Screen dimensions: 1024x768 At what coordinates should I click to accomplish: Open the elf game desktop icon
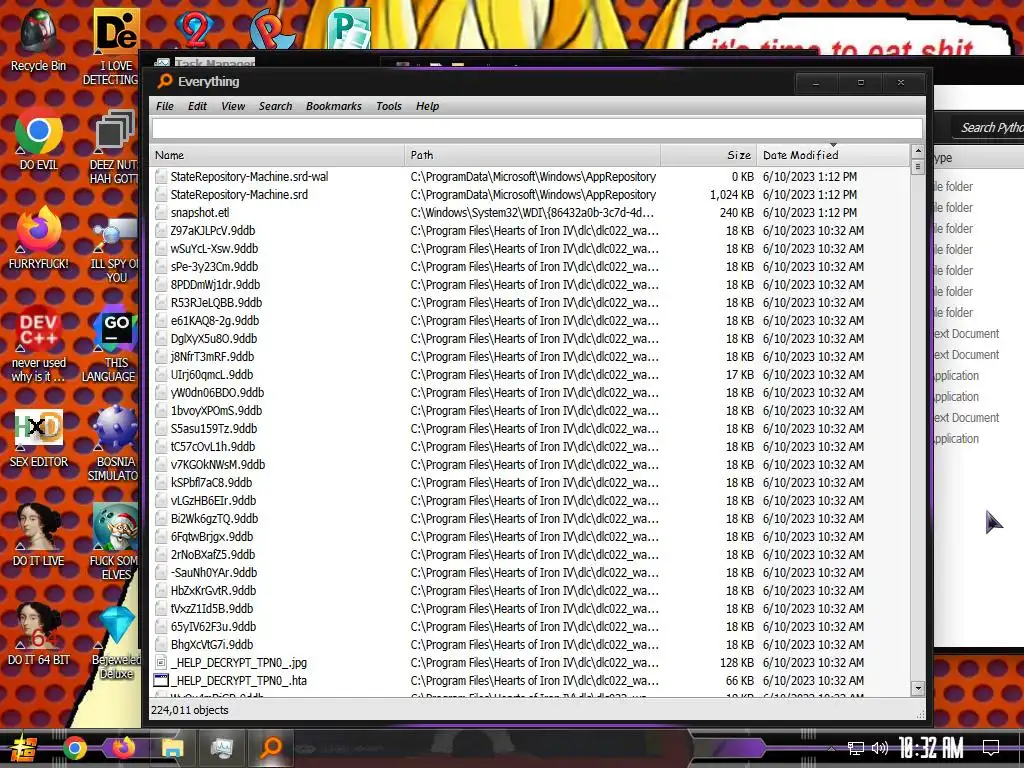coord(115,542)
